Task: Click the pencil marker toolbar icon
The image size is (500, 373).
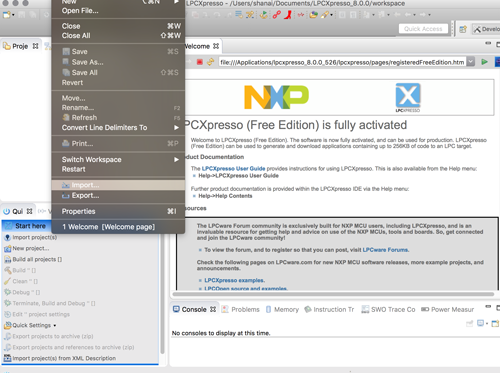Action: pos(324,15)
